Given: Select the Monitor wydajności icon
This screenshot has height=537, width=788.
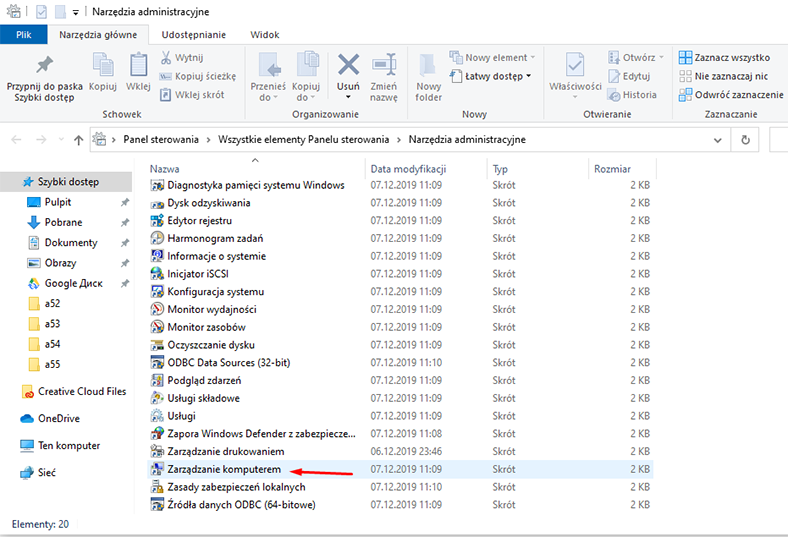Looking at the screenshot, I should pos(157,309).
